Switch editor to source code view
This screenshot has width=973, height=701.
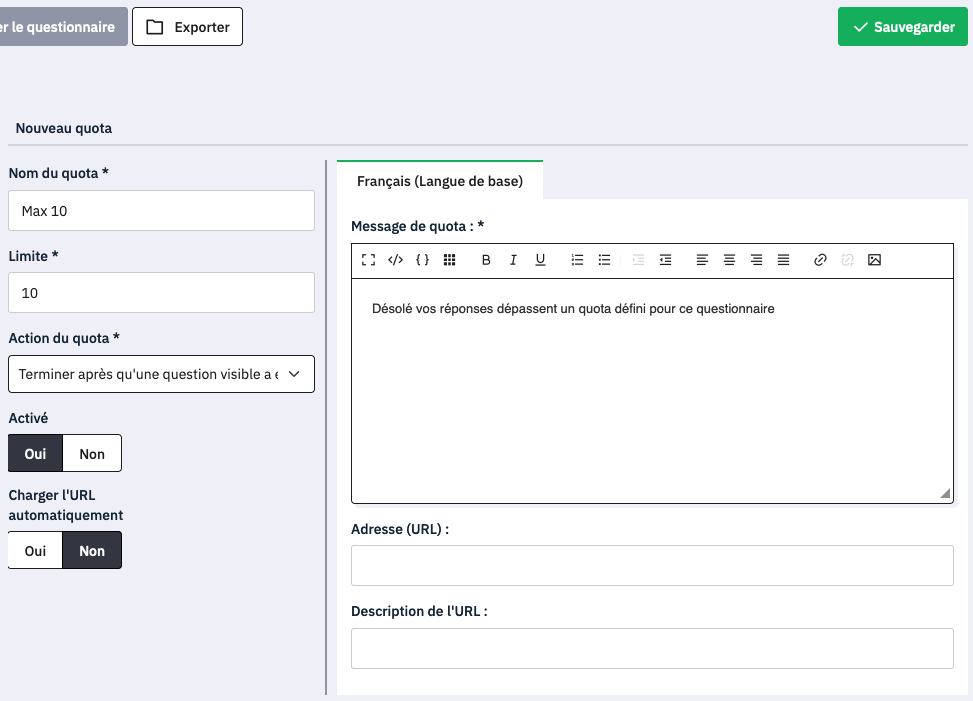[x=395, y=260]
